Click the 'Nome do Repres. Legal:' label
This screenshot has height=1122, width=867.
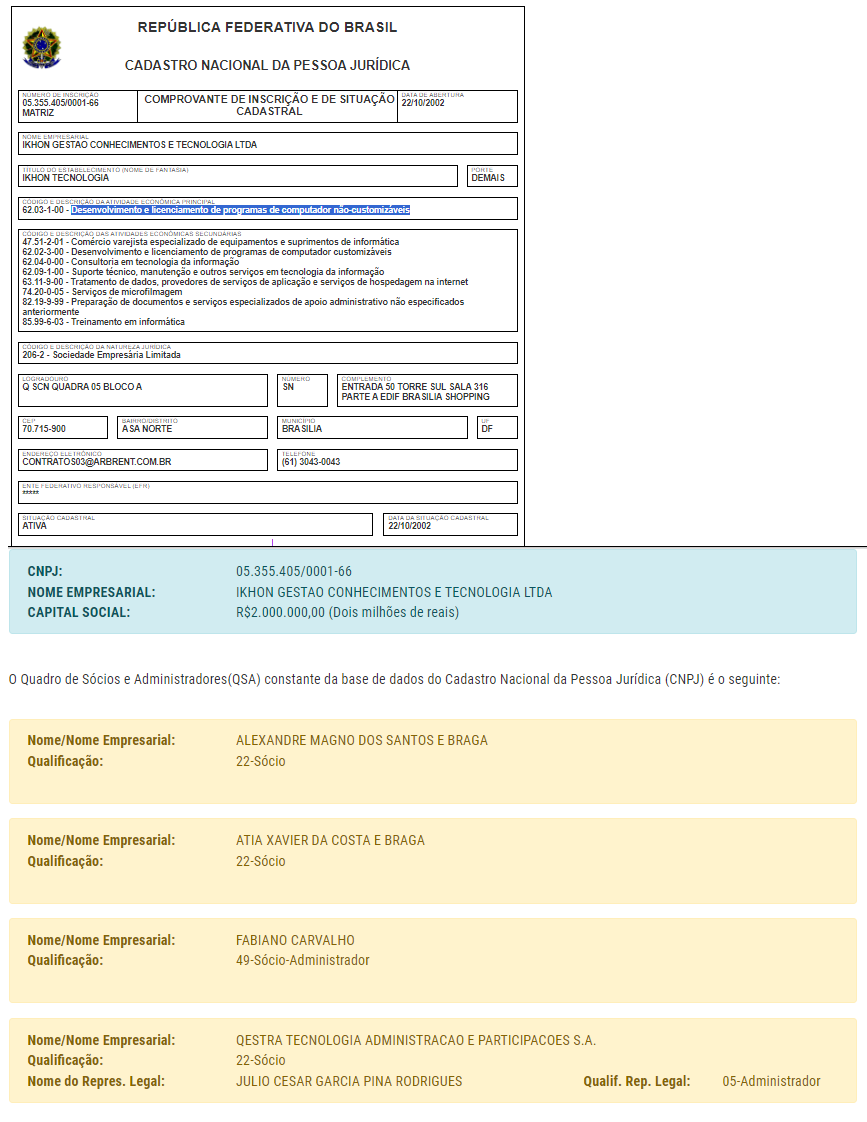(x=96, y=1080)
